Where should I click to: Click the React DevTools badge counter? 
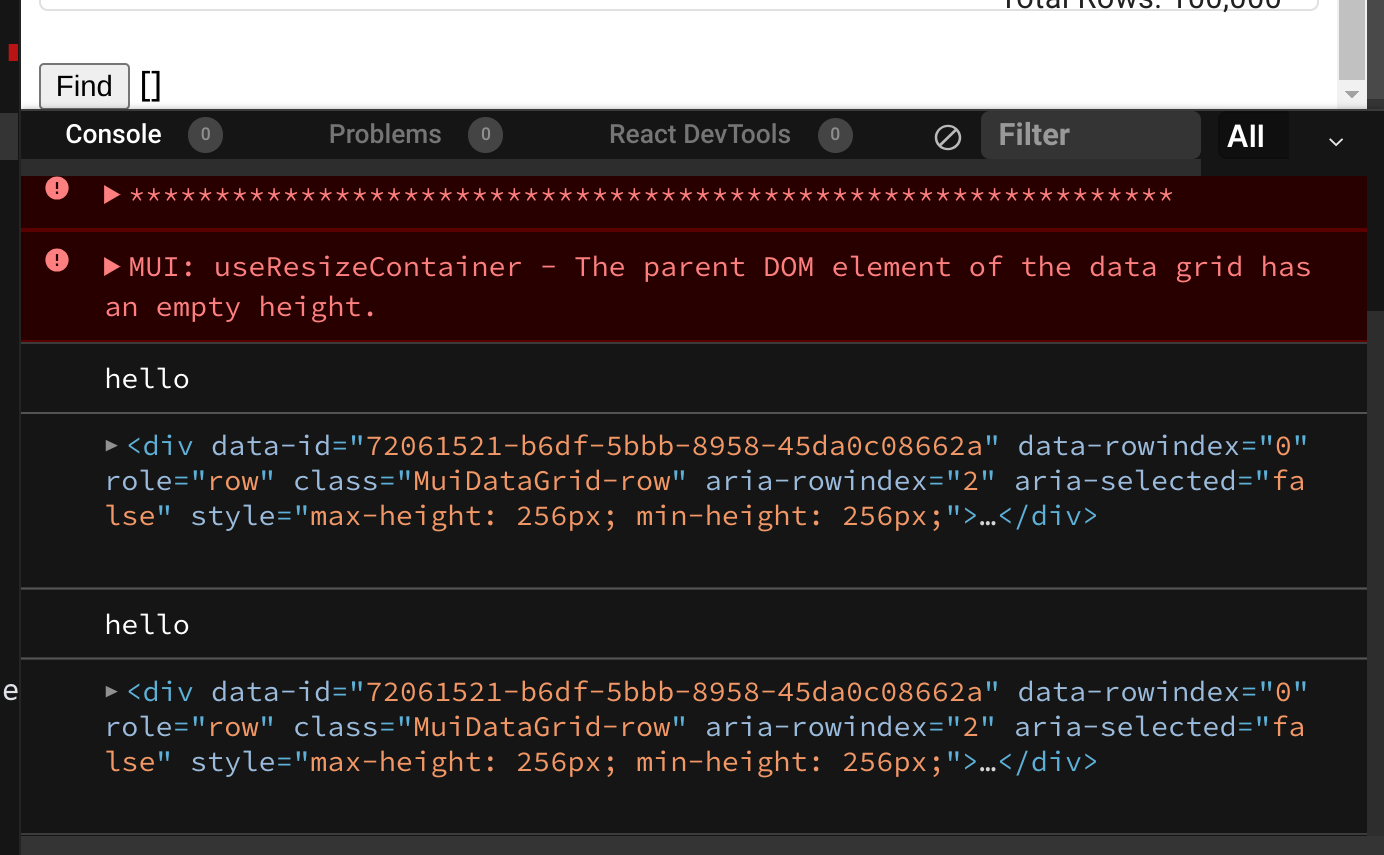(835, 134)
